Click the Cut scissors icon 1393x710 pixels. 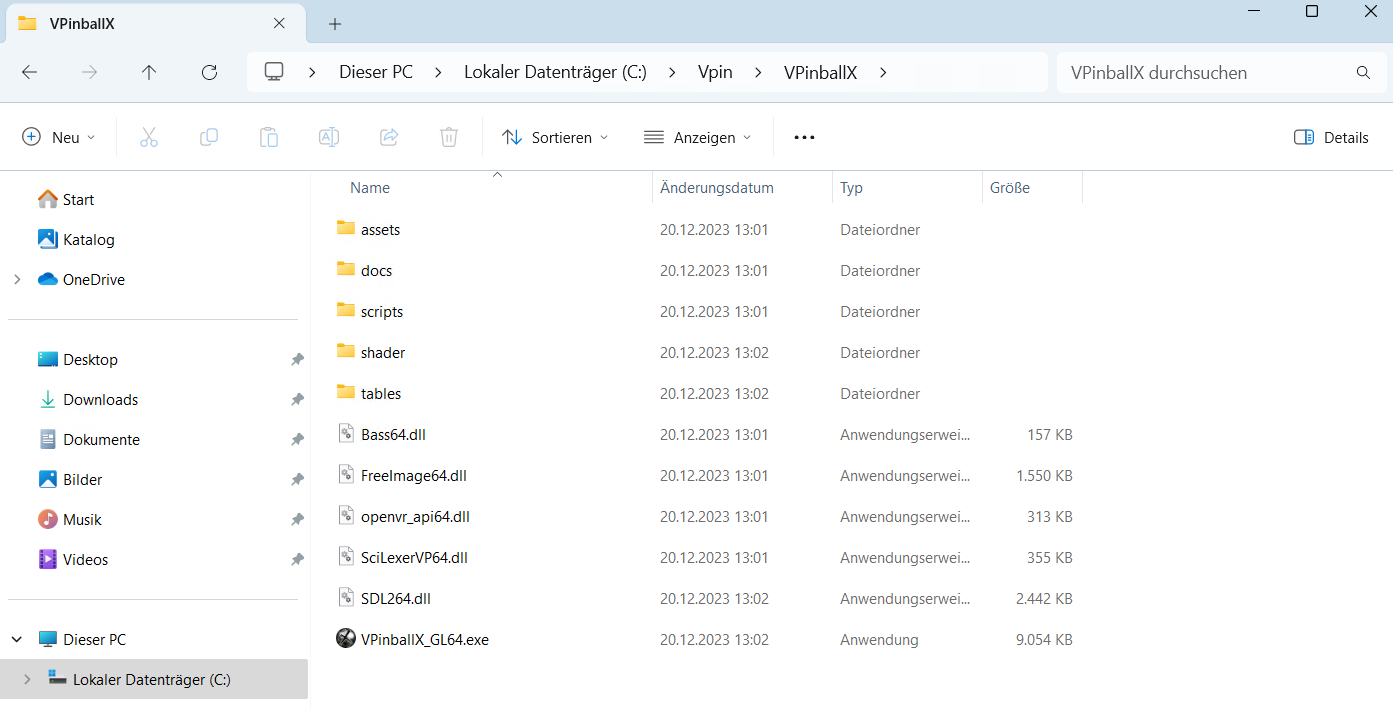(x=149, y=137)
